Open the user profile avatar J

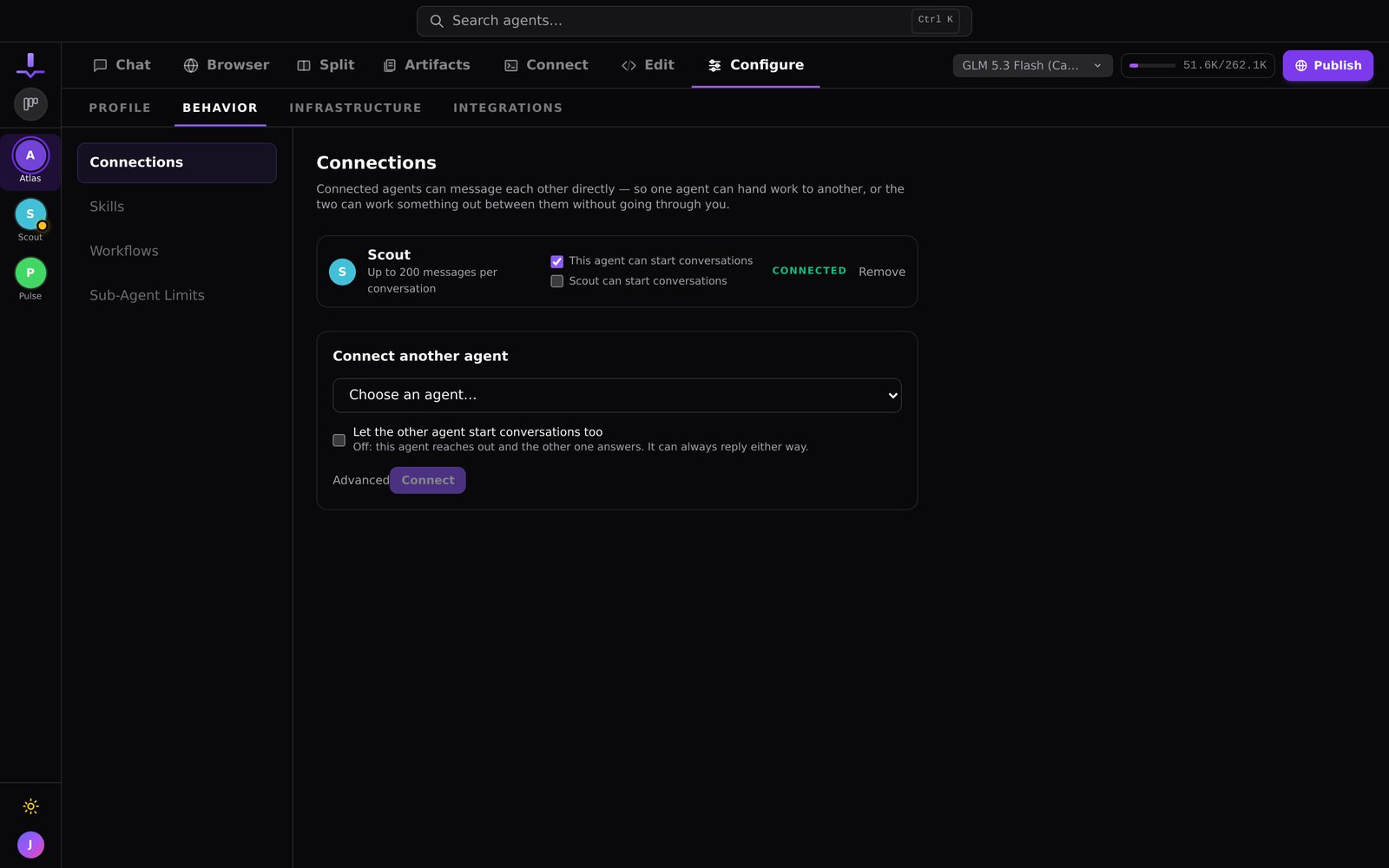coord(30,845)
